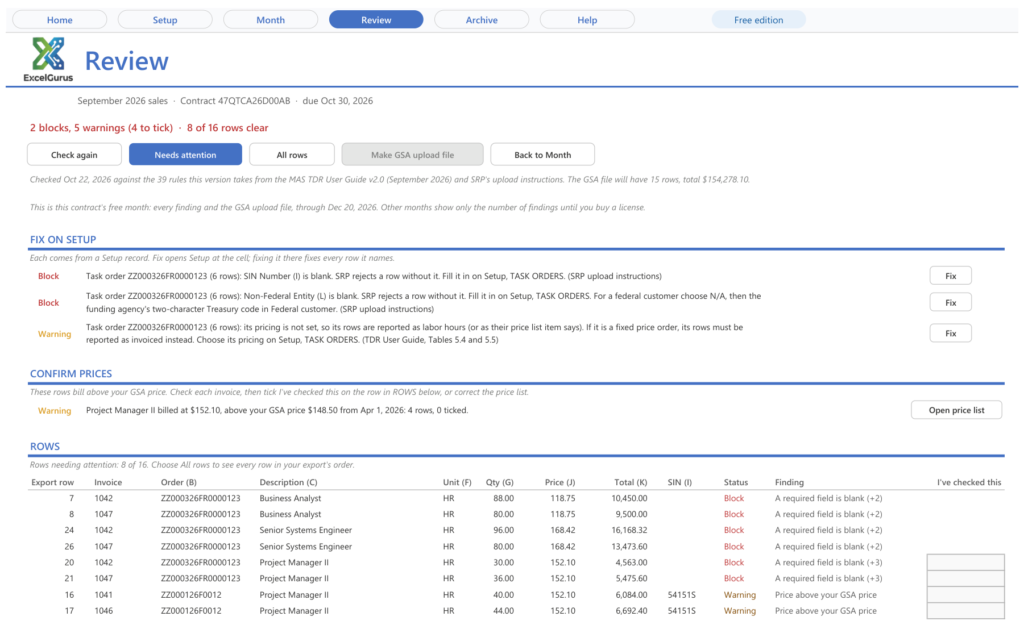Click the CONFIRM PRICES heading
The image size is (1024, 625).
coord(71,374)
